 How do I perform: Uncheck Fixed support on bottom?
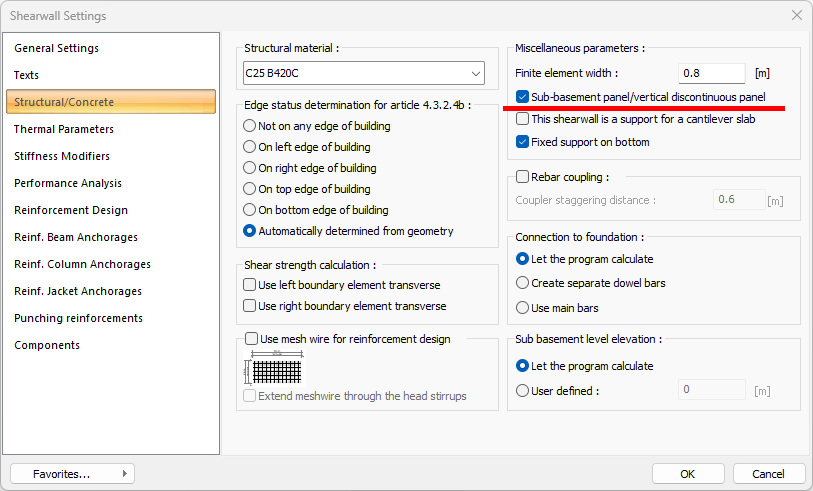(523, 142)
